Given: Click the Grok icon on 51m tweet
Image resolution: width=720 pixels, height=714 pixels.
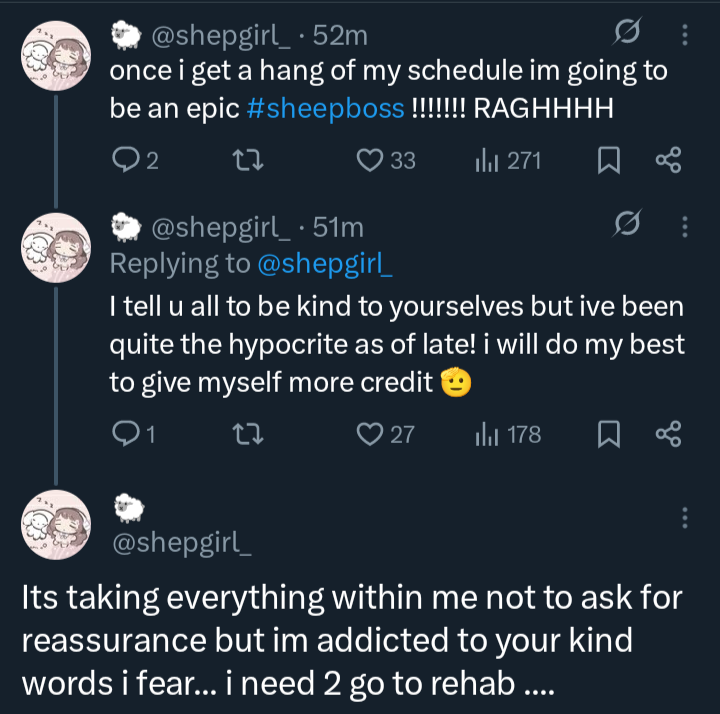Looking at the screenshot, I should click(x=626, y=228).
